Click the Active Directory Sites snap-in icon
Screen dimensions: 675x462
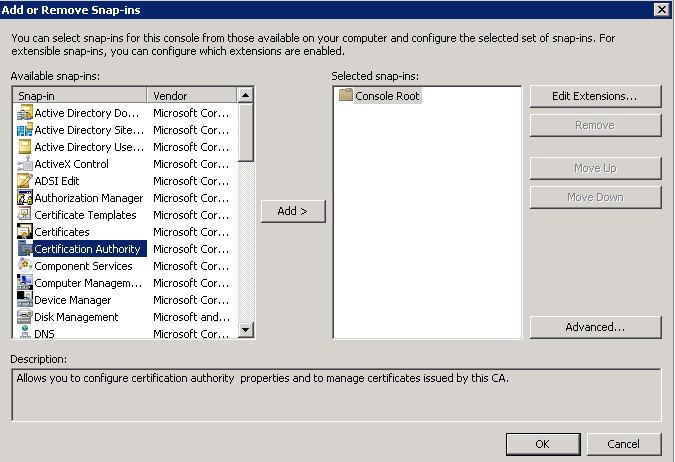25,130
